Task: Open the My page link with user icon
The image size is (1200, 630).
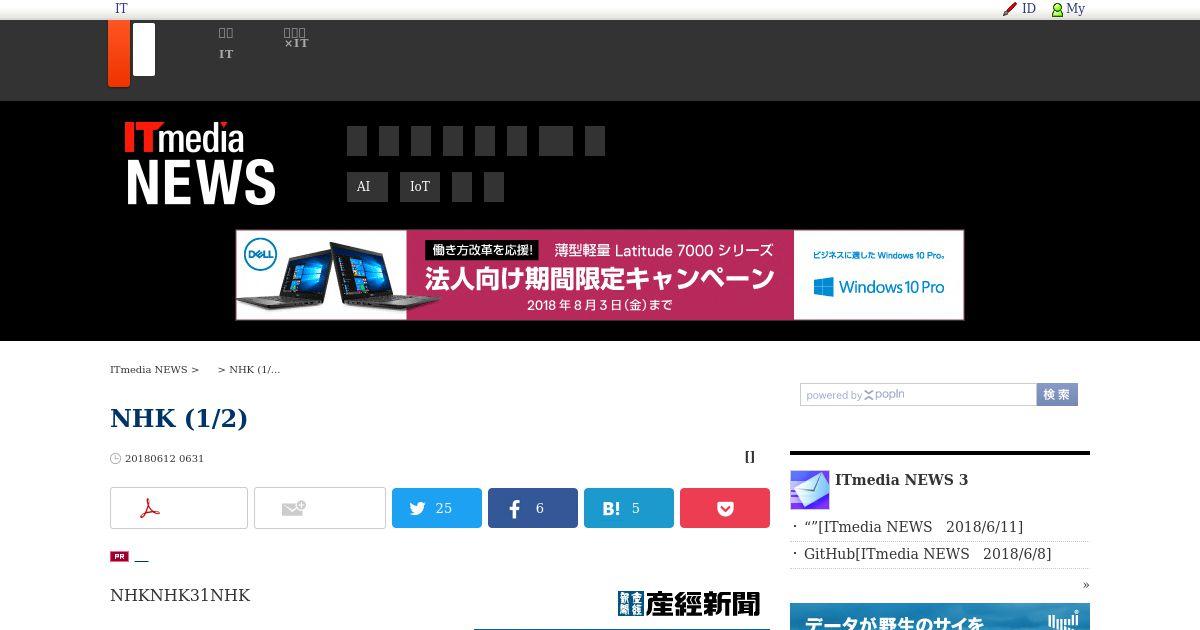Action: [1068, 9]
